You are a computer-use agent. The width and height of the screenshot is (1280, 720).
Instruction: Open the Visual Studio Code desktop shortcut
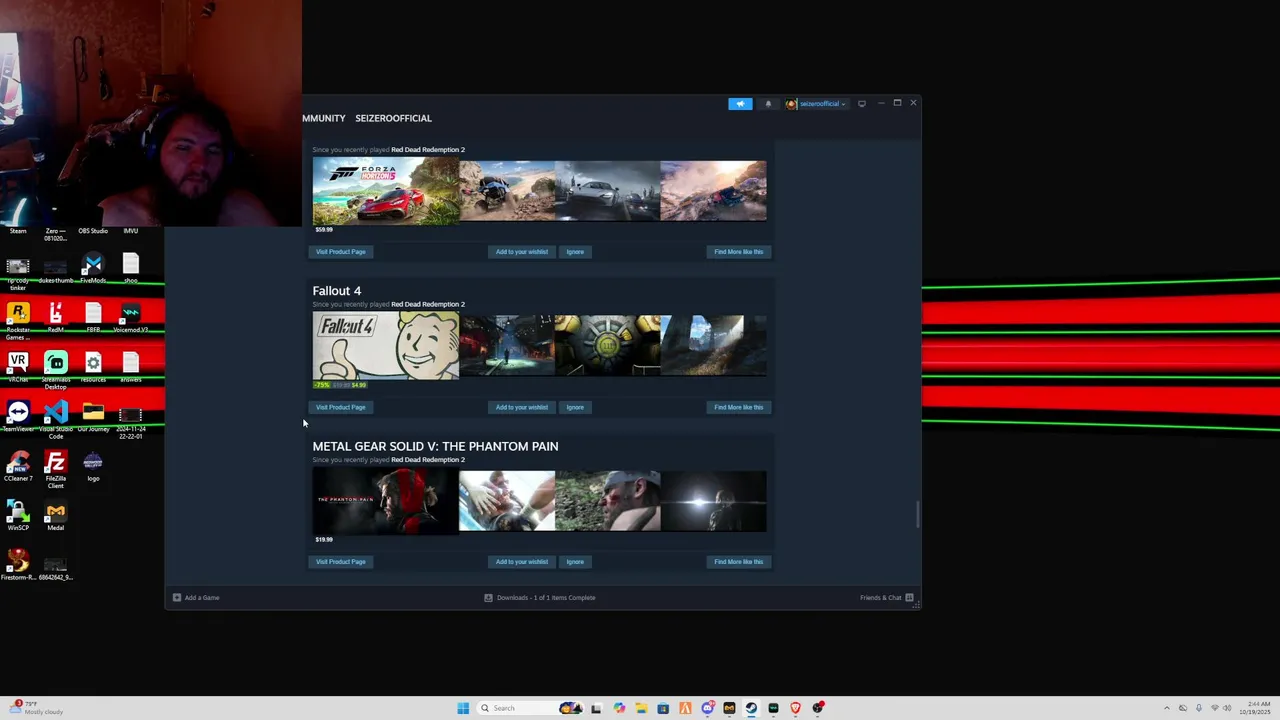click(x=56, y=420)
